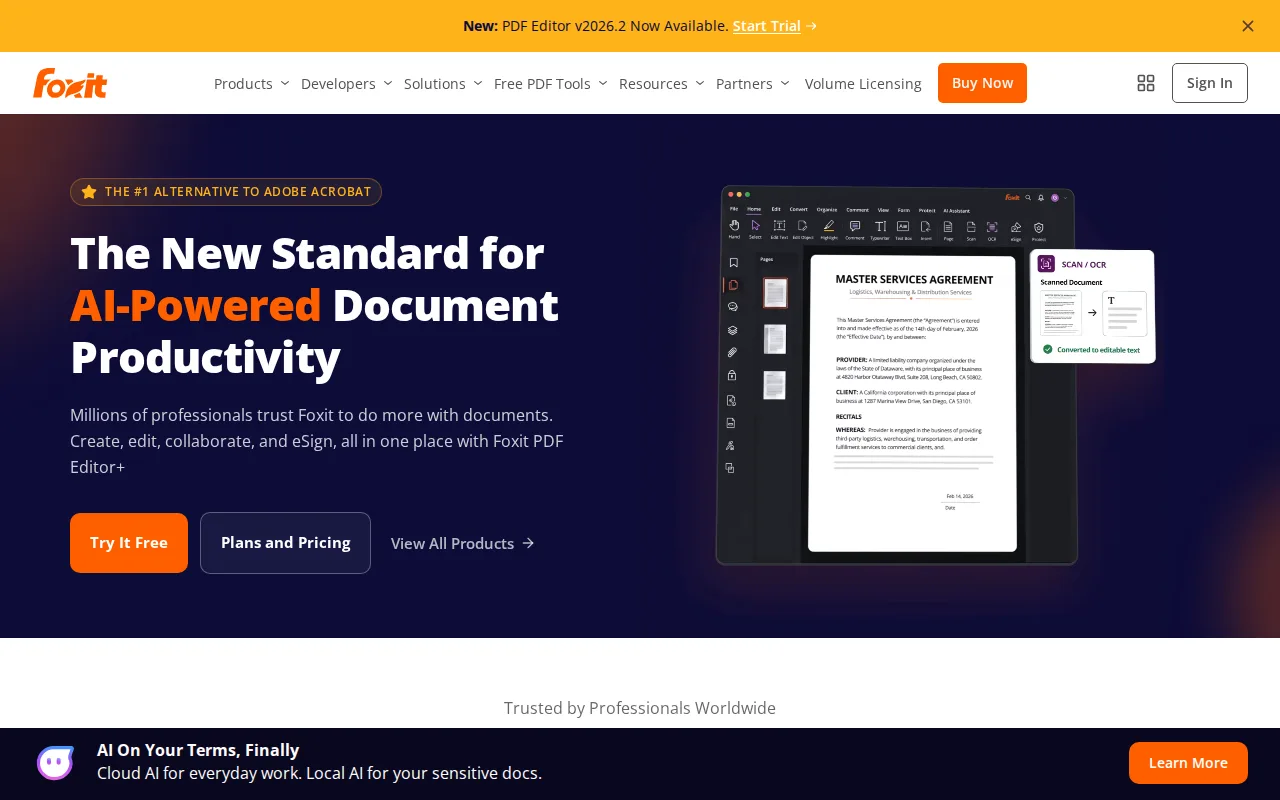Pick the Highlight tool icon

point(829,226)
